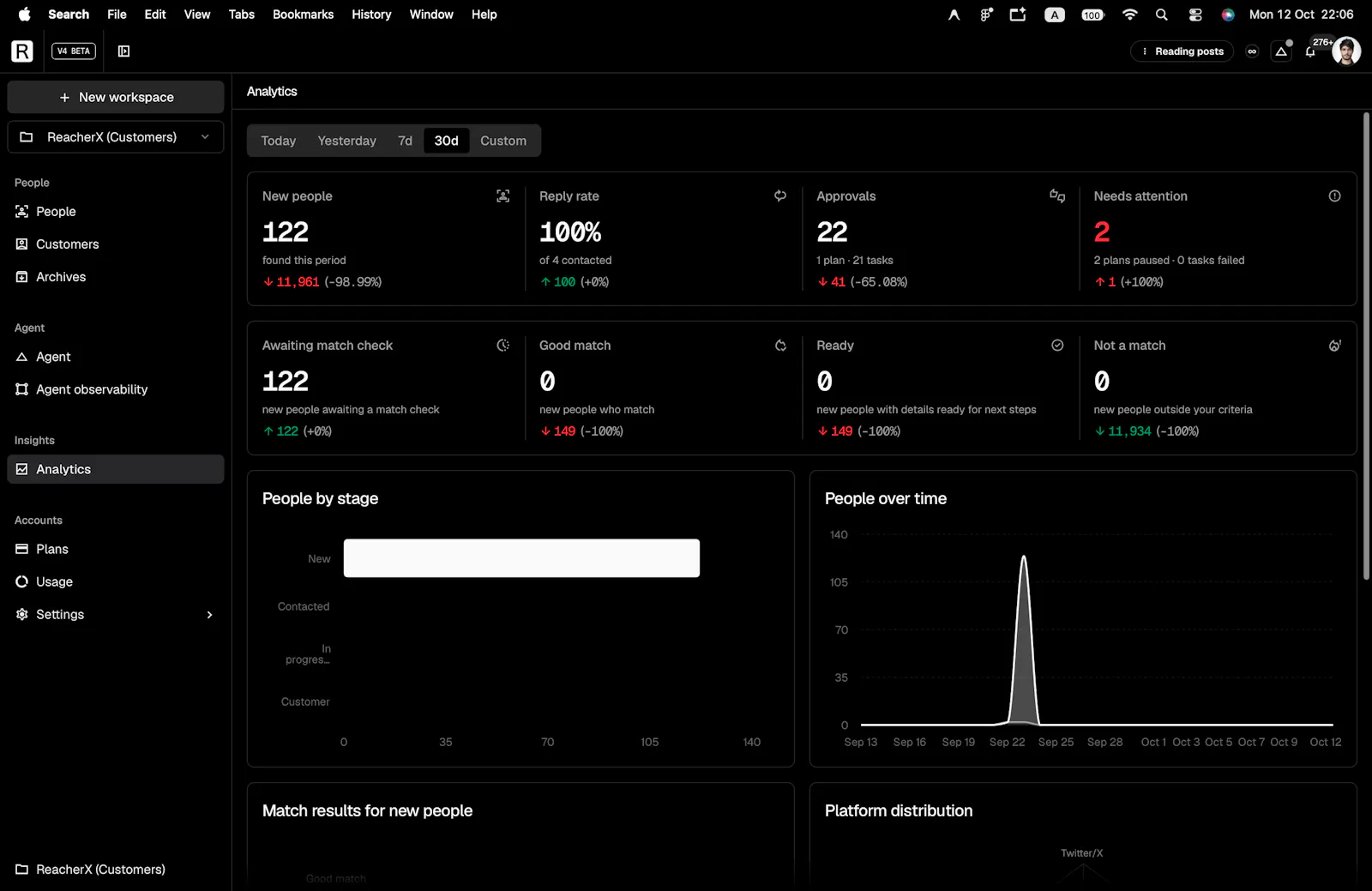Expand the ReacherX (Customers) workspace dropdown
Viewport: 1372px width, 891px height.
coord(116,137)
